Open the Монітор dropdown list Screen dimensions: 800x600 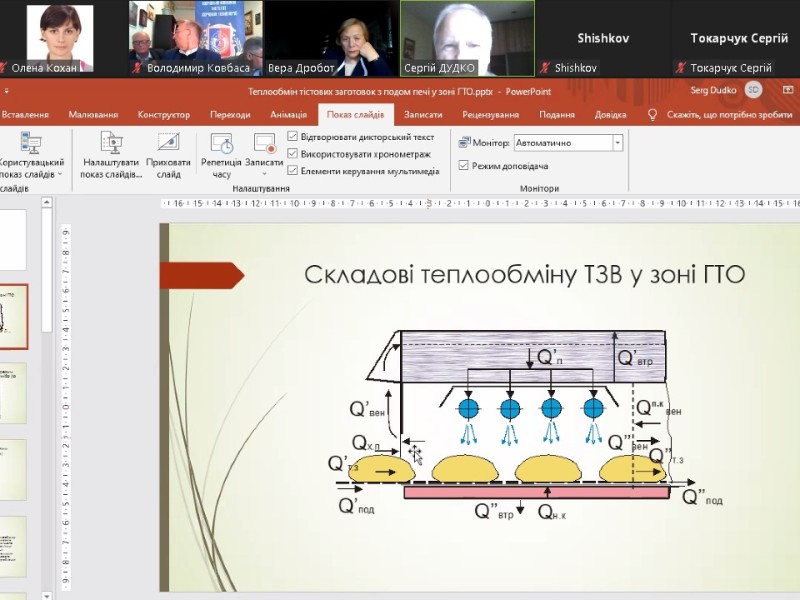pos(617,143)
